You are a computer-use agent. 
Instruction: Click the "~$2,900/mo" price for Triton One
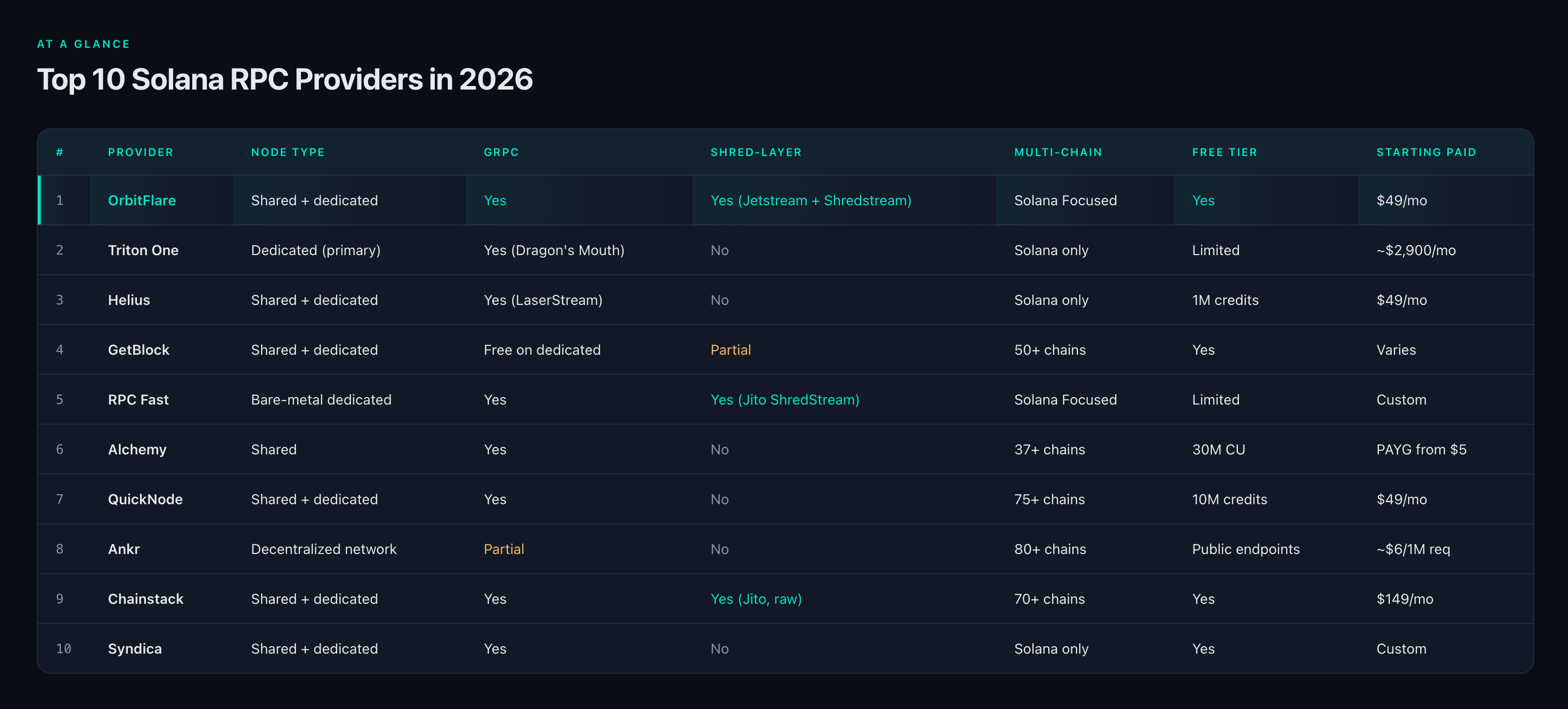[x=1416, y=250]
